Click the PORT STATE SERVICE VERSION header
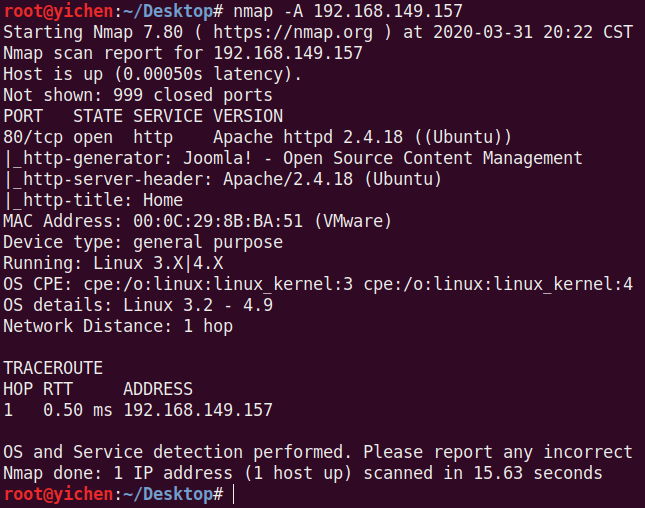Viewport: 645px width, 508px height. [x=143, y=116]
